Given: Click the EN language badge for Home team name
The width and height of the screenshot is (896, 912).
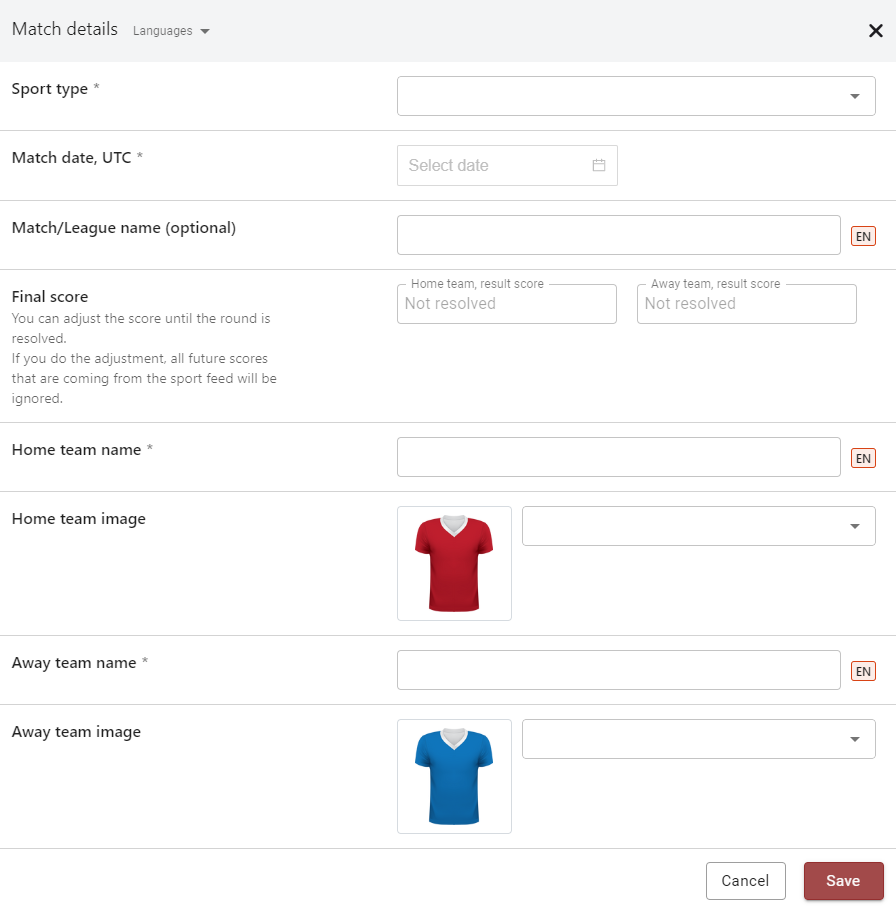Looking at the screenshot, I should [863, 458].
